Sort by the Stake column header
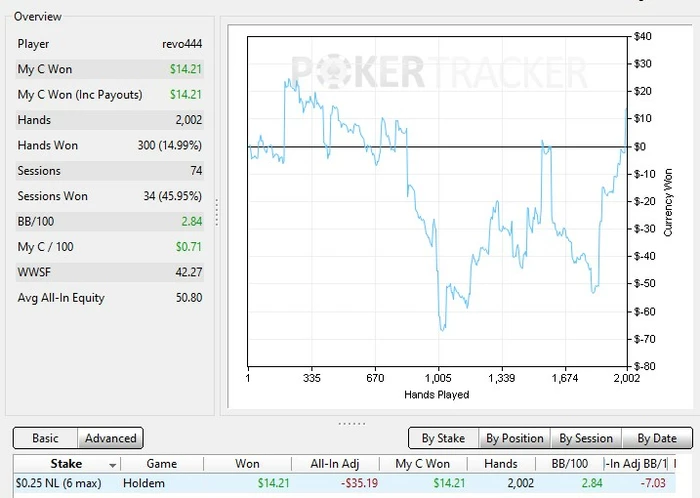Viewport: 700px width, 498px height. click(66, 464)
